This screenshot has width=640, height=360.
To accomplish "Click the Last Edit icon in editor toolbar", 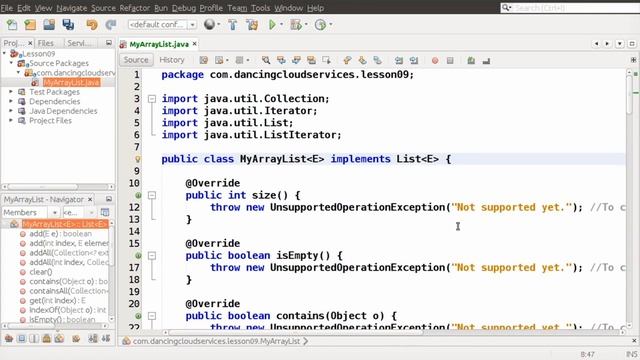I will (x=203, y=60).
